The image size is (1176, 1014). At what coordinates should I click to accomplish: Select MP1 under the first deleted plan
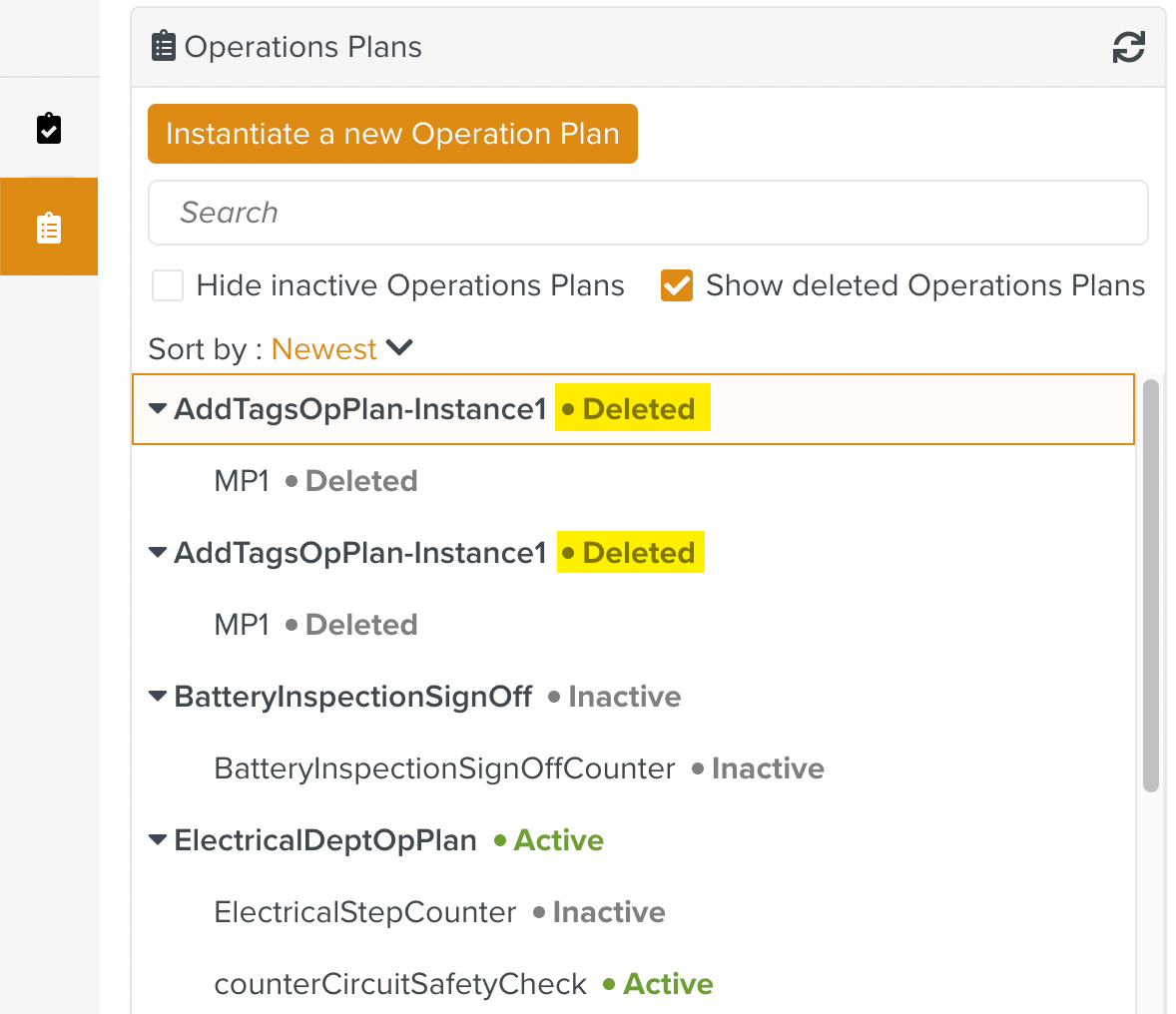point(243,481)
